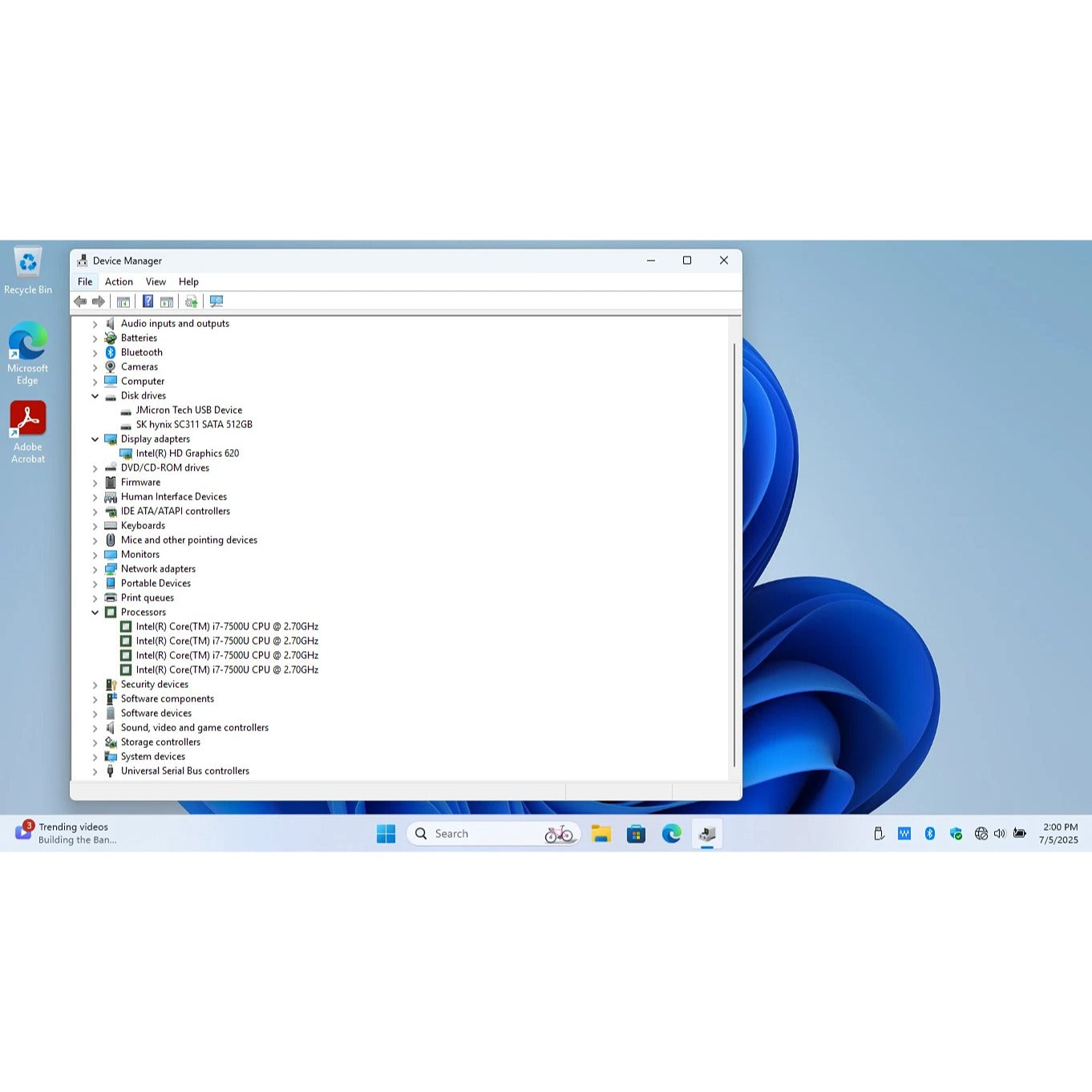Viewport: 1092px width, 1092px height.
Task: Click the Device Manager vertical scrollbar
Action: [734, 553]
